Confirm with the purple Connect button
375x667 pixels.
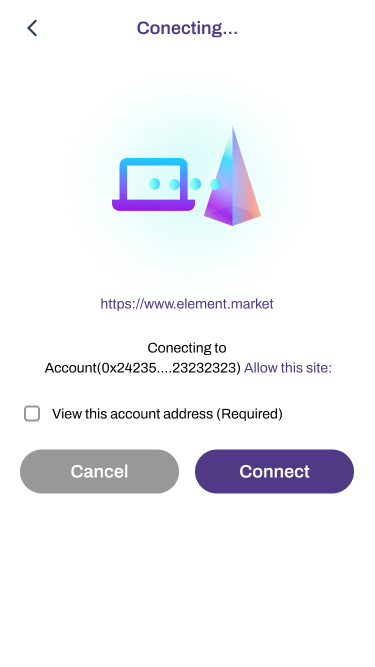tap(274, 471)
